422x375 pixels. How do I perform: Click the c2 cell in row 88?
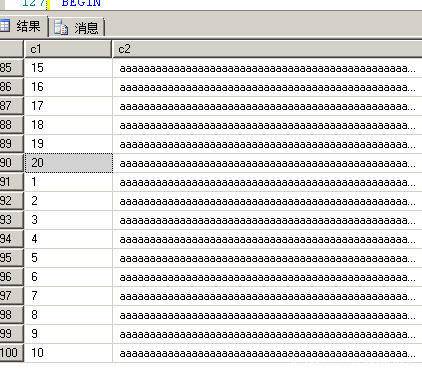267,125
